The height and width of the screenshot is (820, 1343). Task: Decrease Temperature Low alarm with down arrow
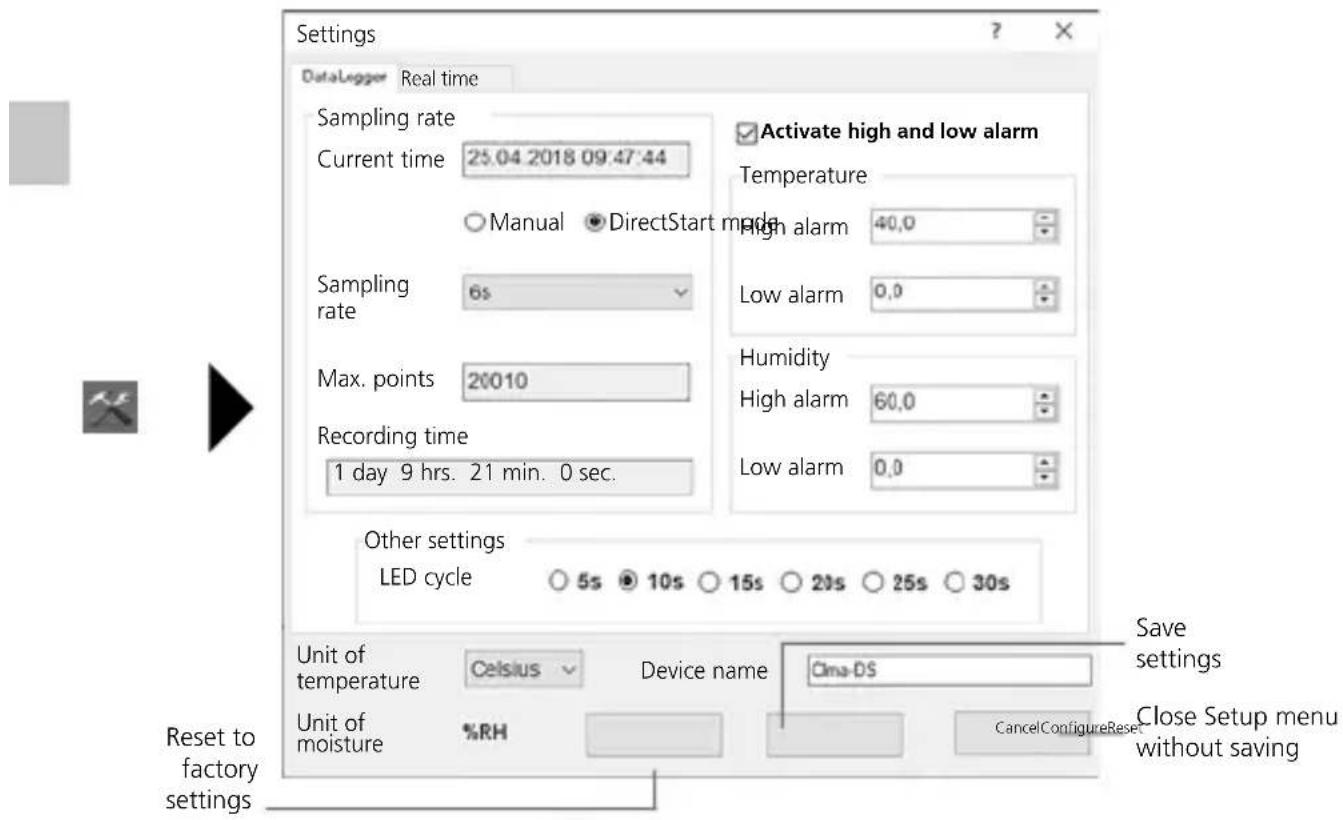[1044, 303]
